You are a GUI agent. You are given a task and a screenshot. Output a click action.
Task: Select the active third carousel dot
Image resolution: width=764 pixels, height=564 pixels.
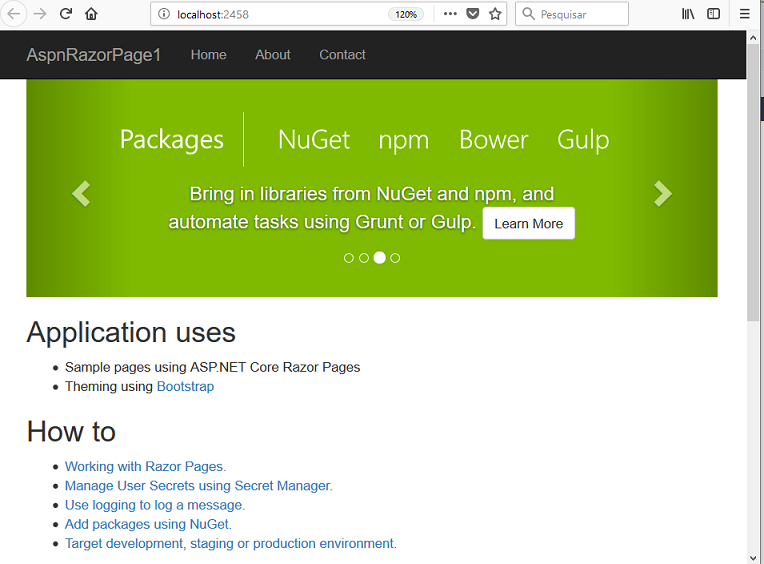[380, 258]
